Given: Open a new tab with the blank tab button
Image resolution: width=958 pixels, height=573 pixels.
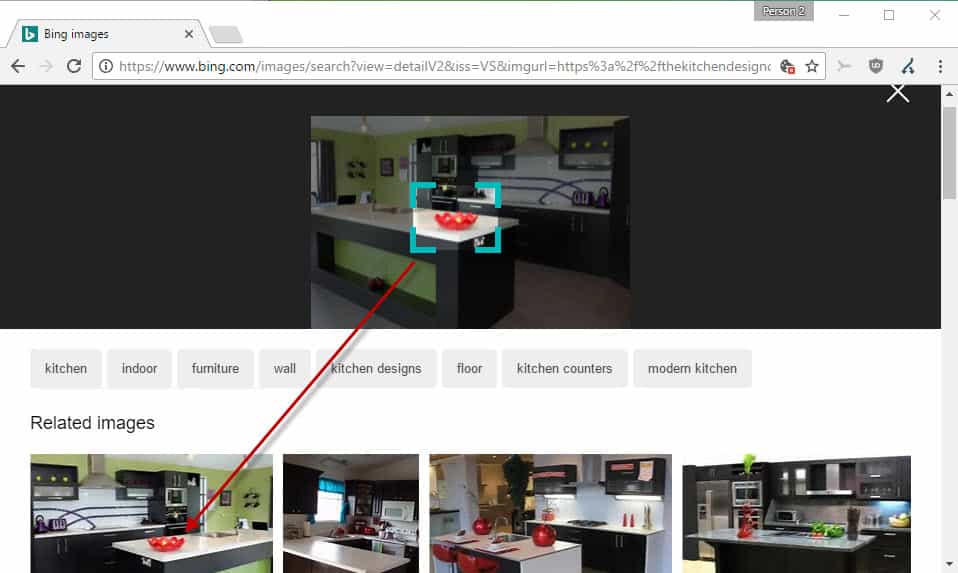Looking at the screenshot, I should coord(226,34).
